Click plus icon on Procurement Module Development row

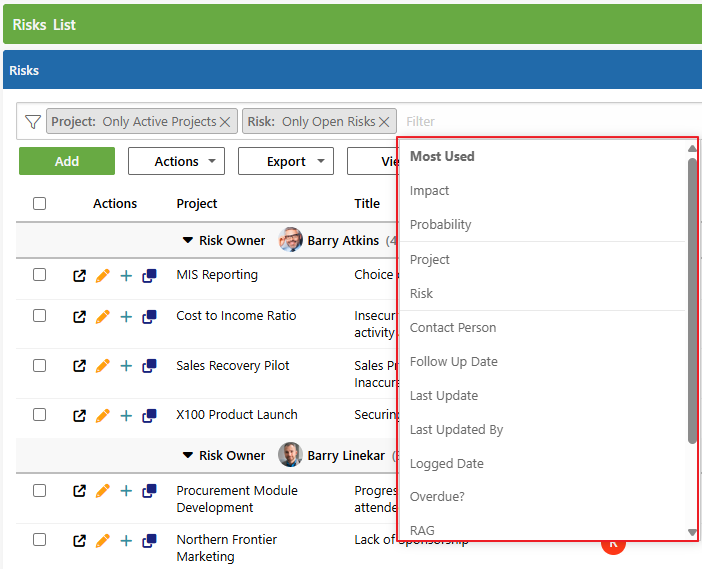pyautogui.click(x=126, y=491)
